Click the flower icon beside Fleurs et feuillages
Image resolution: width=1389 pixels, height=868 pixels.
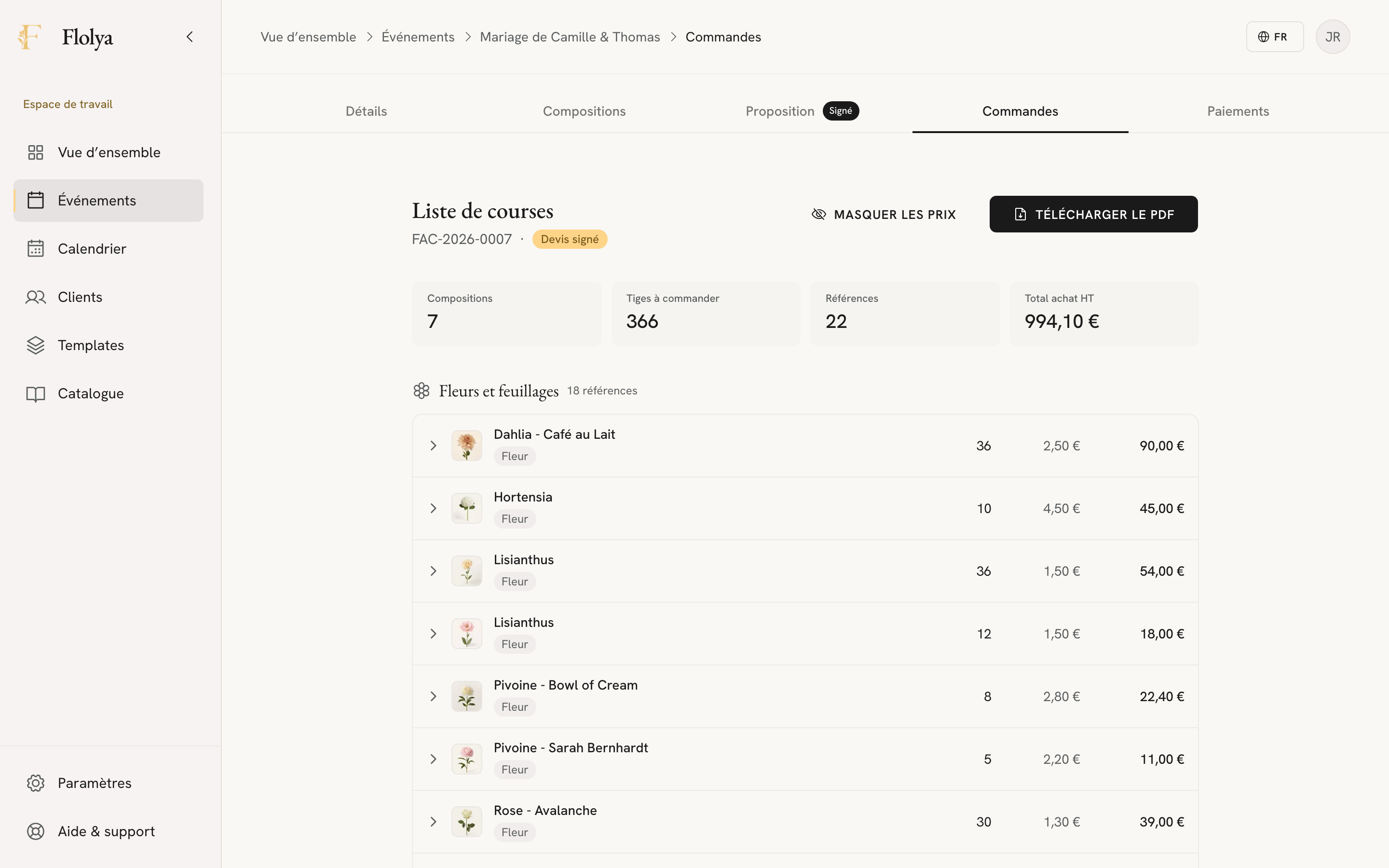(422, 391)
